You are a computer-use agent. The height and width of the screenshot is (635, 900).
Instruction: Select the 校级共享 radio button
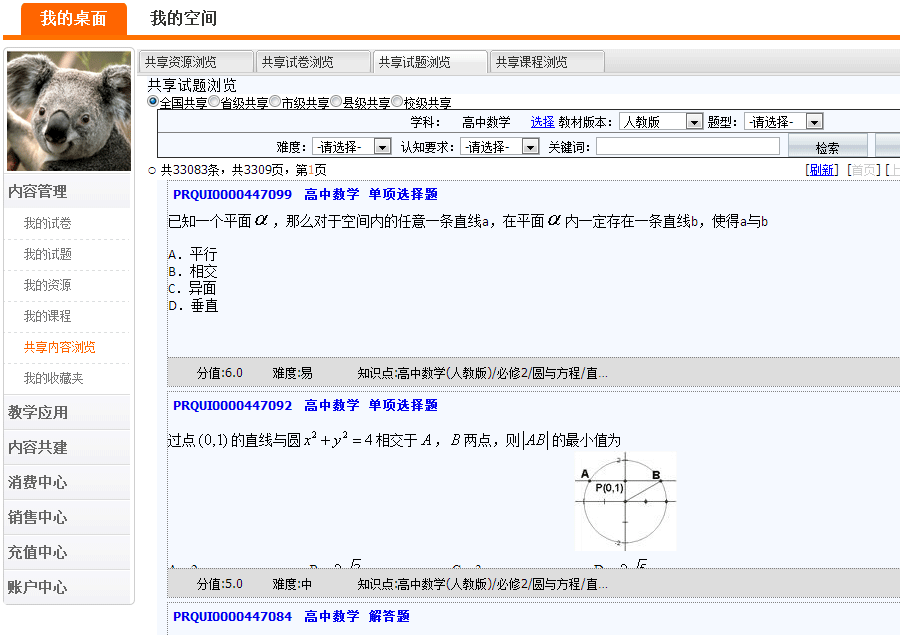(397, 102)
